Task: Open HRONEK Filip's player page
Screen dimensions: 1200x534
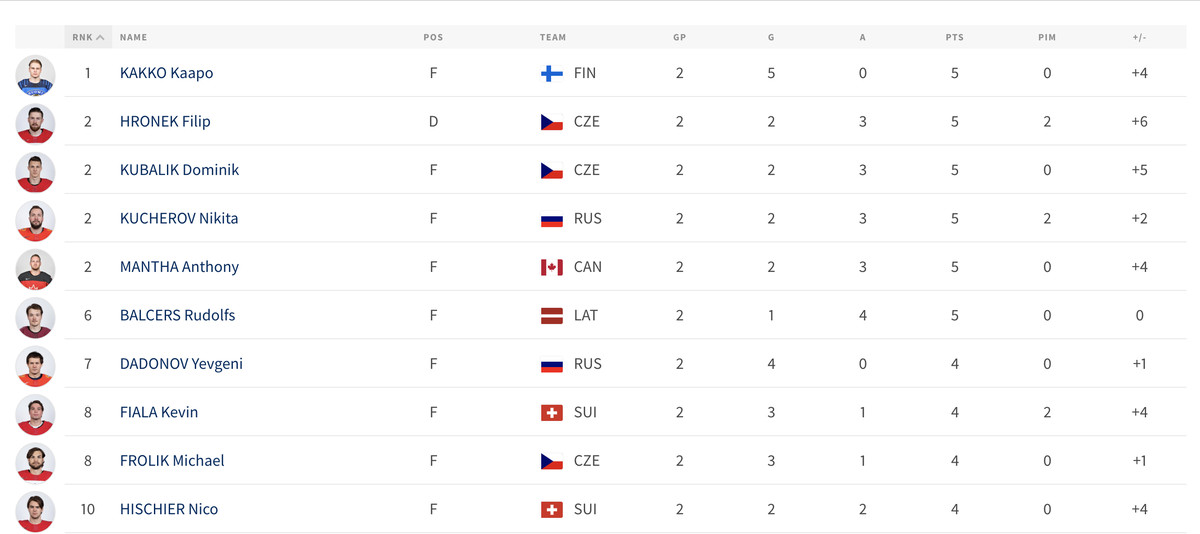Action: click(x=165, y=121)
